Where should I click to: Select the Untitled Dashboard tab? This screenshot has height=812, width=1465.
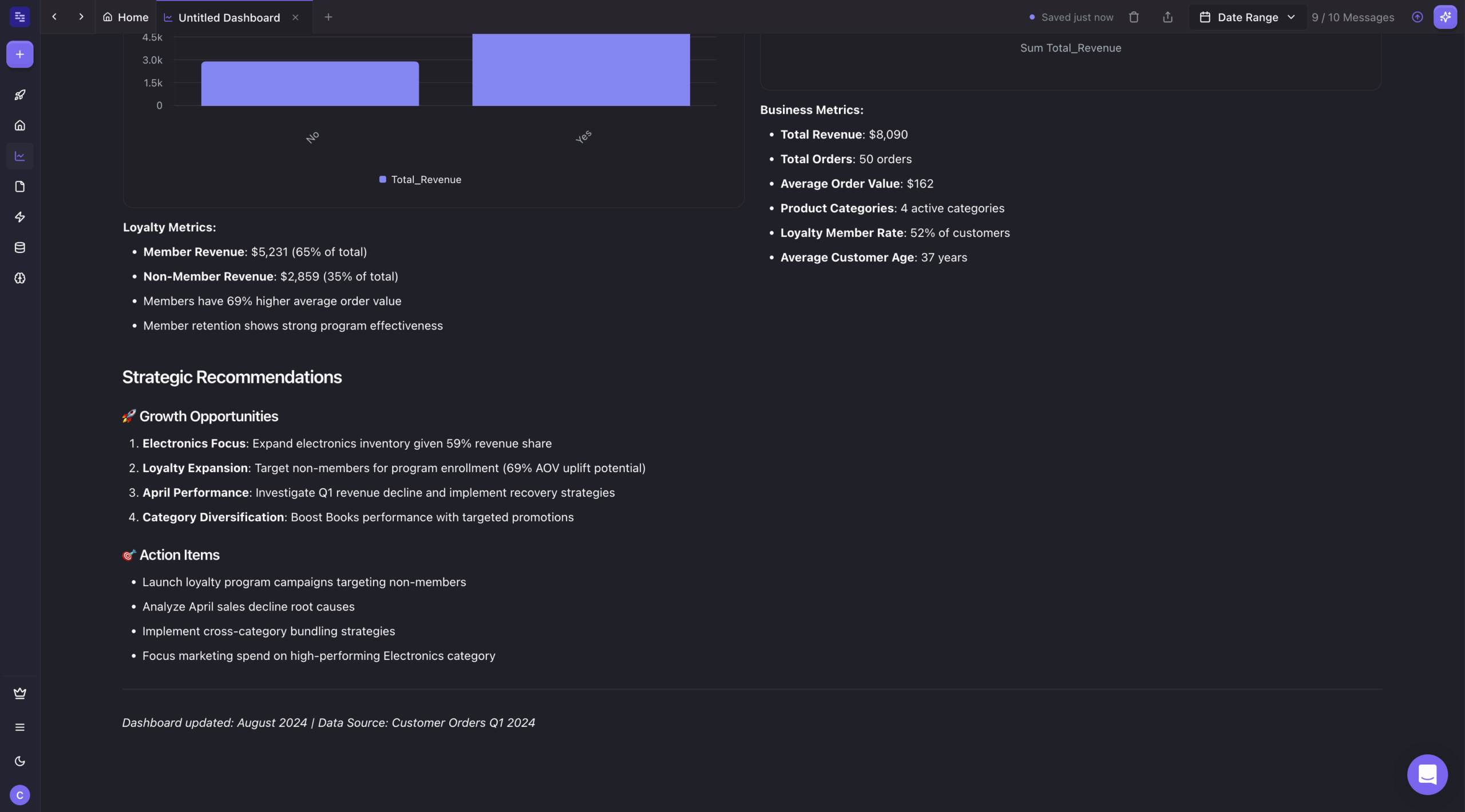point(228,17)
